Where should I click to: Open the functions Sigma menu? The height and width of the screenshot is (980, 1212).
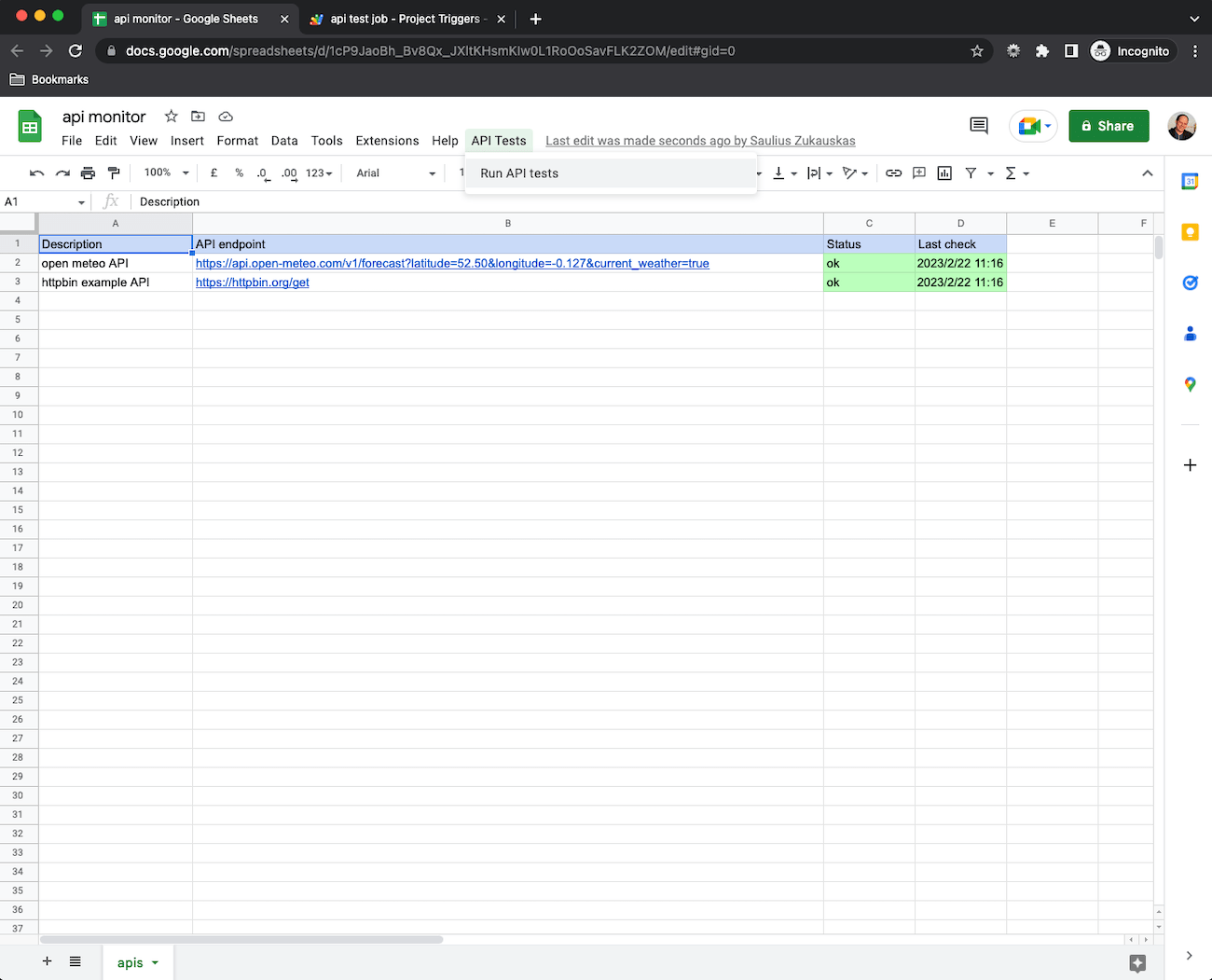[x=1012, y=173]
